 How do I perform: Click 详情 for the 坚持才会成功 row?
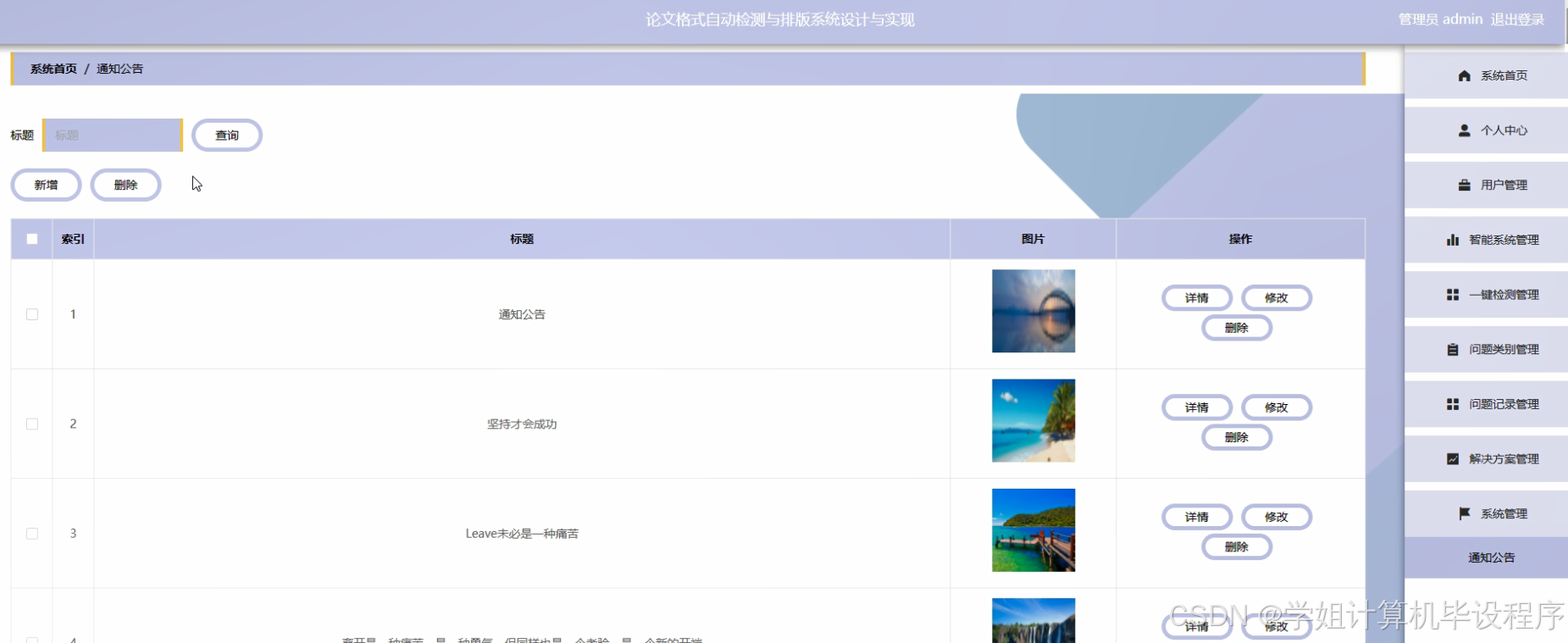point(1197,407)
